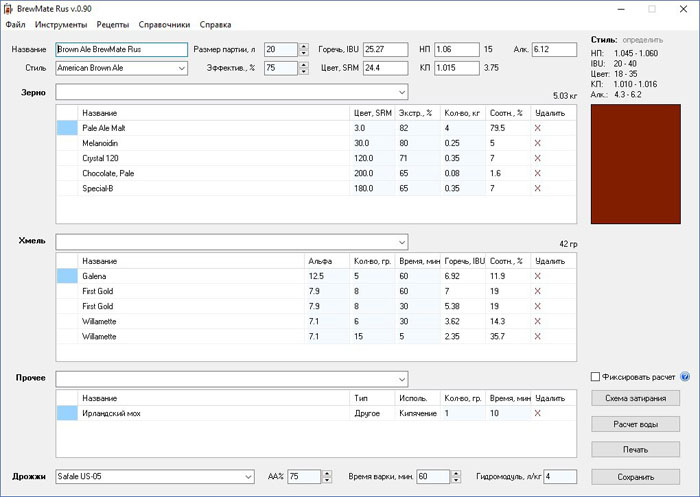Click the BrewMate app icon in title bar
This screenshot has height=497, width=700.
(8, 9)
